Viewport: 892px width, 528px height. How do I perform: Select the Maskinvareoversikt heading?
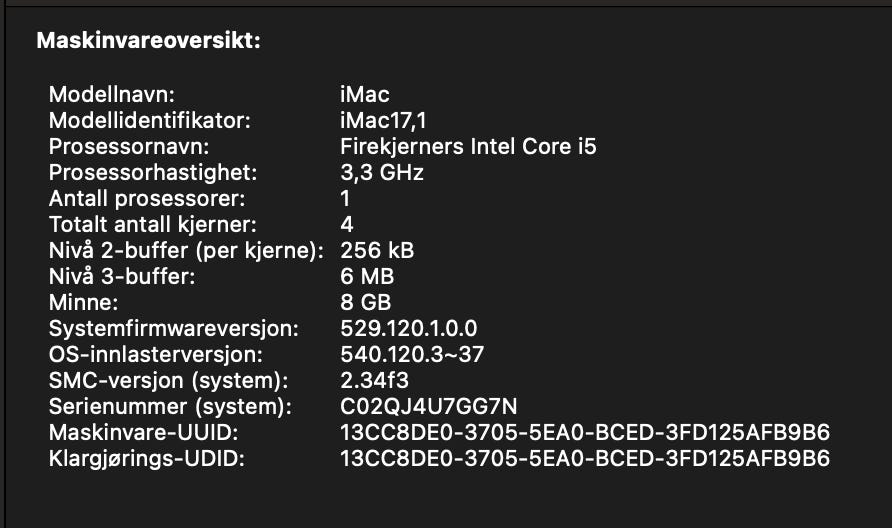[x=148, y=40]
